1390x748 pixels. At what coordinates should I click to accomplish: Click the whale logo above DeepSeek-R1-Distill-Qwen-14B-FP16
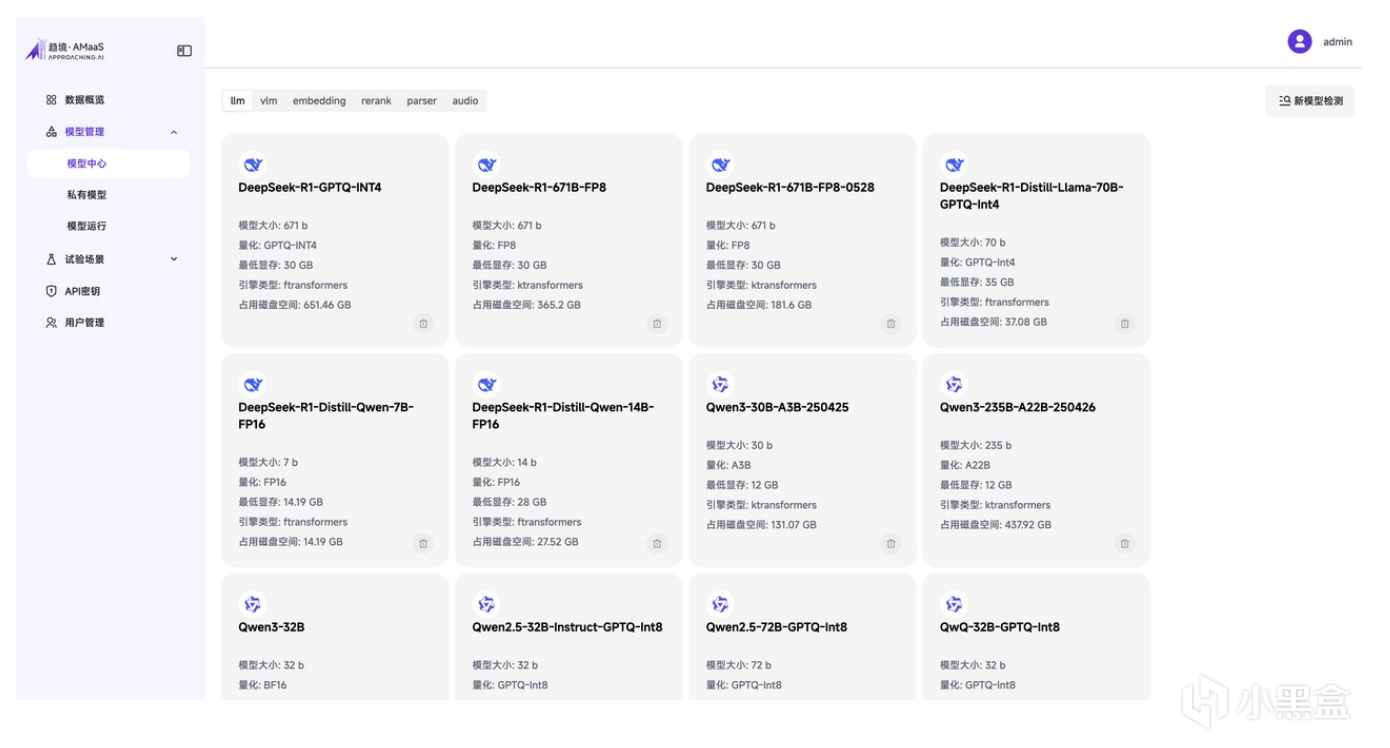(487, 385)
